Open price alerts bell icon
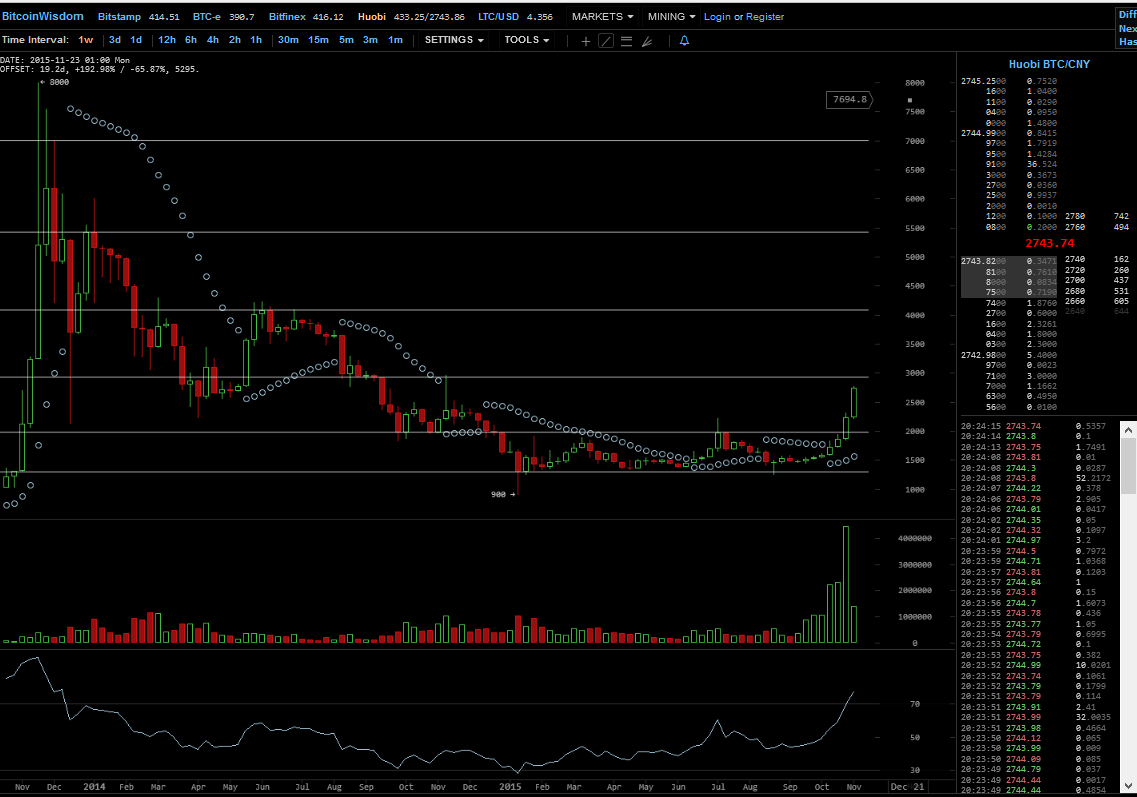The image size is (1137, 797). click(684, 41)
